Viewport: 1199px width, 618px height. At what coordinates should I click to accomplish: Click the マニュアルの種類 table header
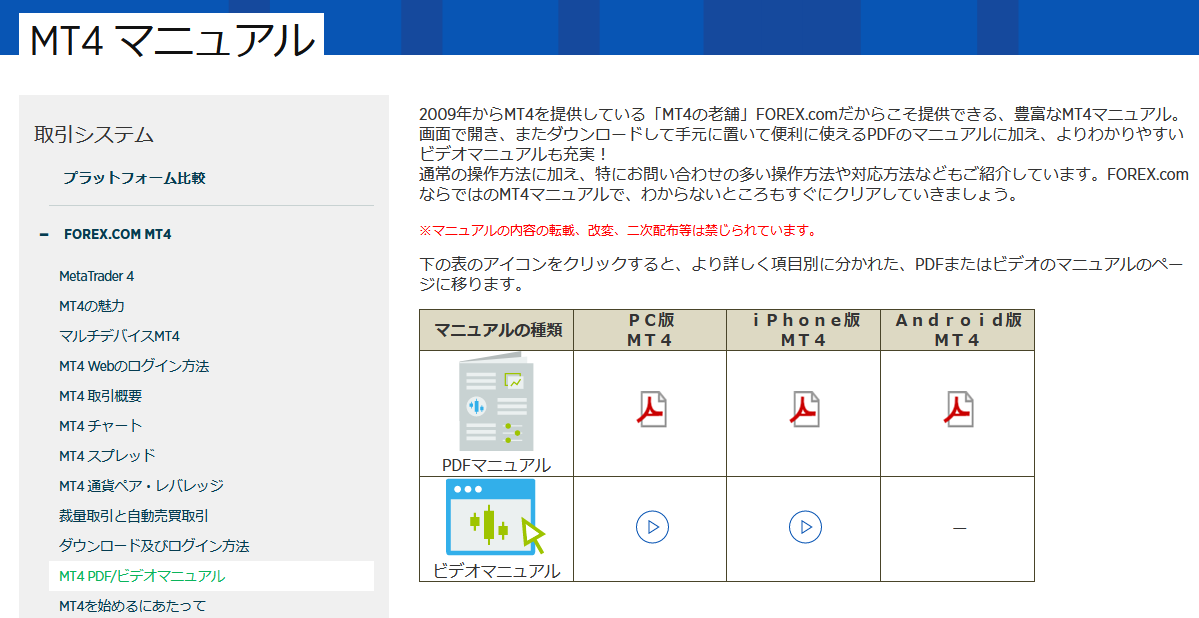tap(498, 330)
